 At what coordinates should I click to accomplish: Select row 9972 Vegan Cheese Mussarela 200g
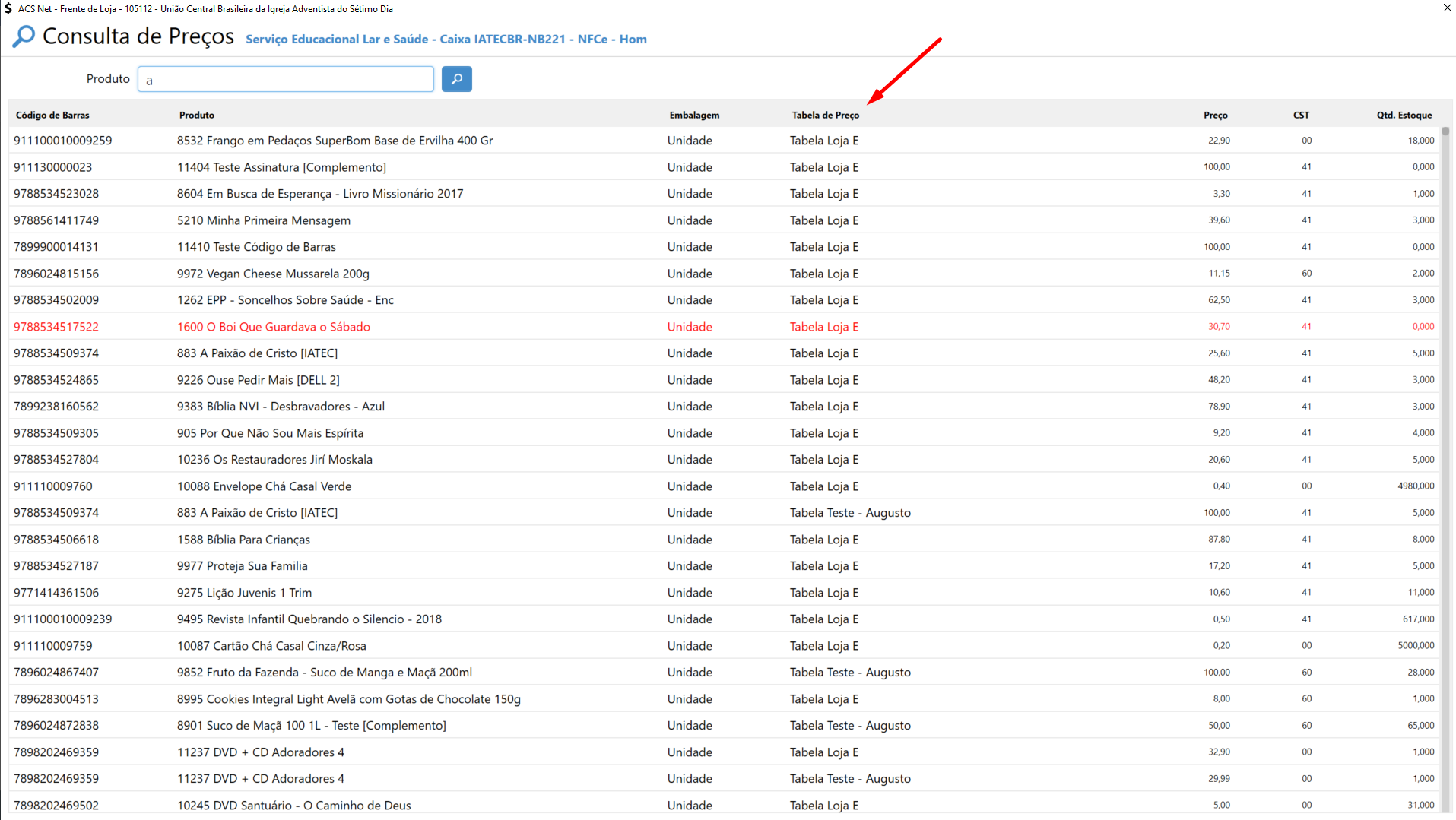click(x=725, y=274)
